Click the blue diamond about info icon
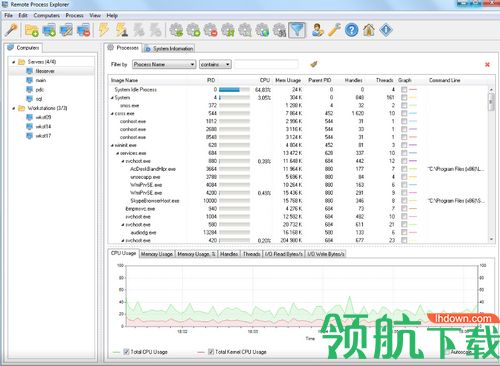Image resolution: width=500 pixels, height=366 pixels. tap(386, 30)
